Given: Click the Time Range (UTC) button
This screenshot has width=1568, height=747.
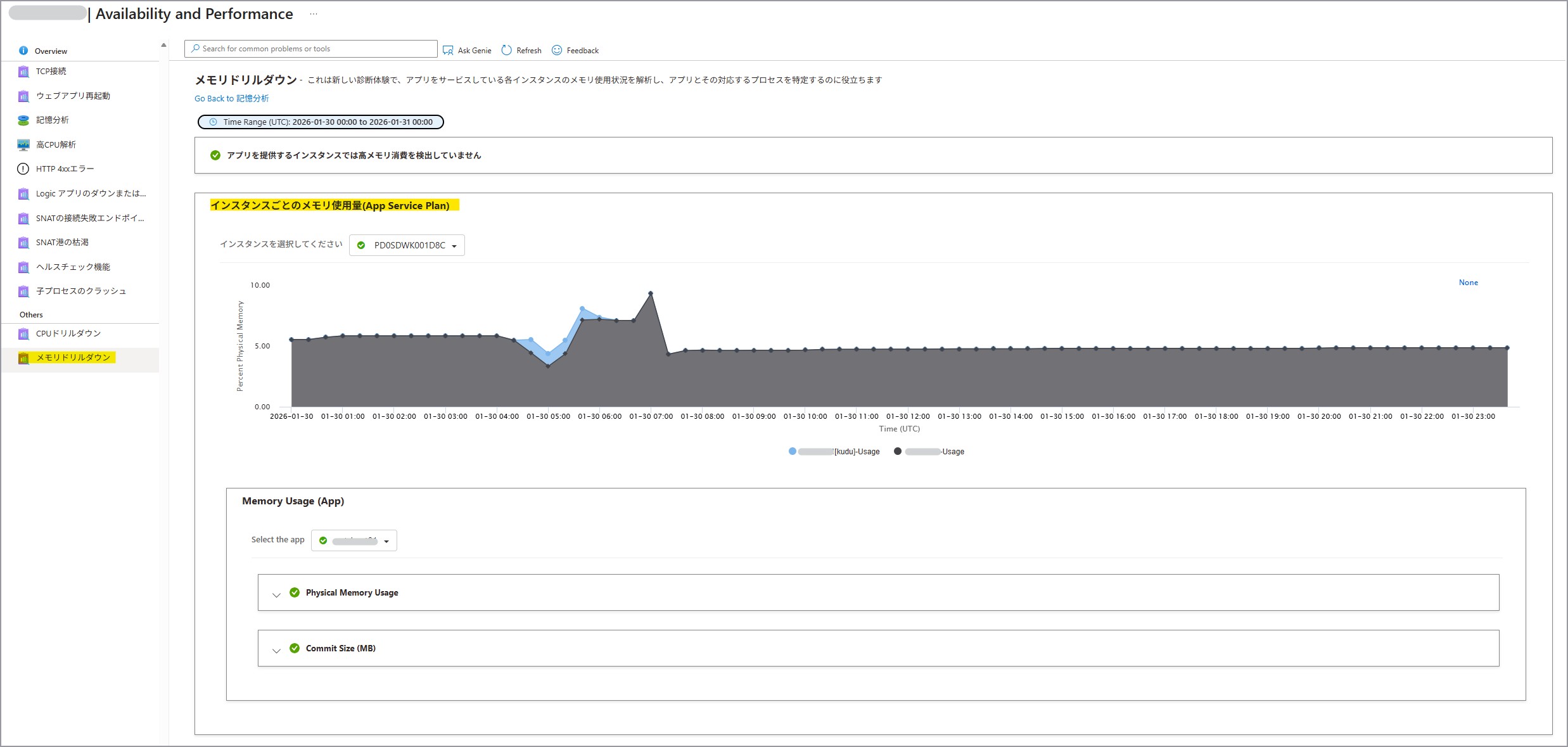Looking at the screenshot, I should pyautogui.click(x=321, y=122).
